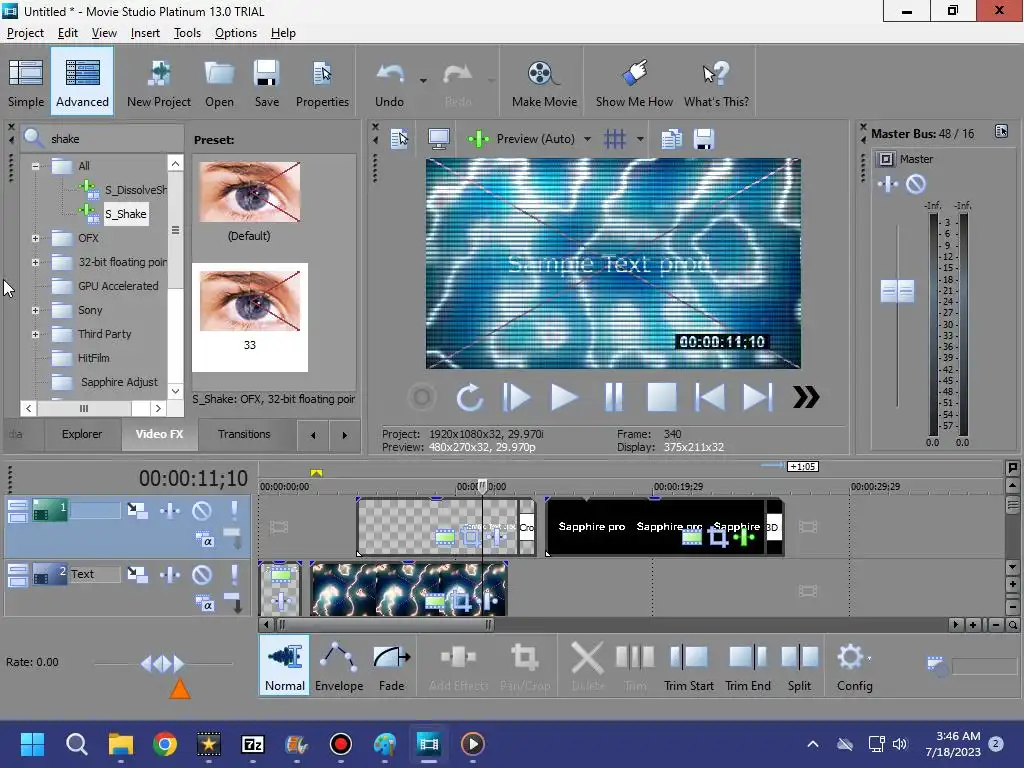1024x768 pixels.
Task: Stop preview playback
Action: click(x=662, y=397)
